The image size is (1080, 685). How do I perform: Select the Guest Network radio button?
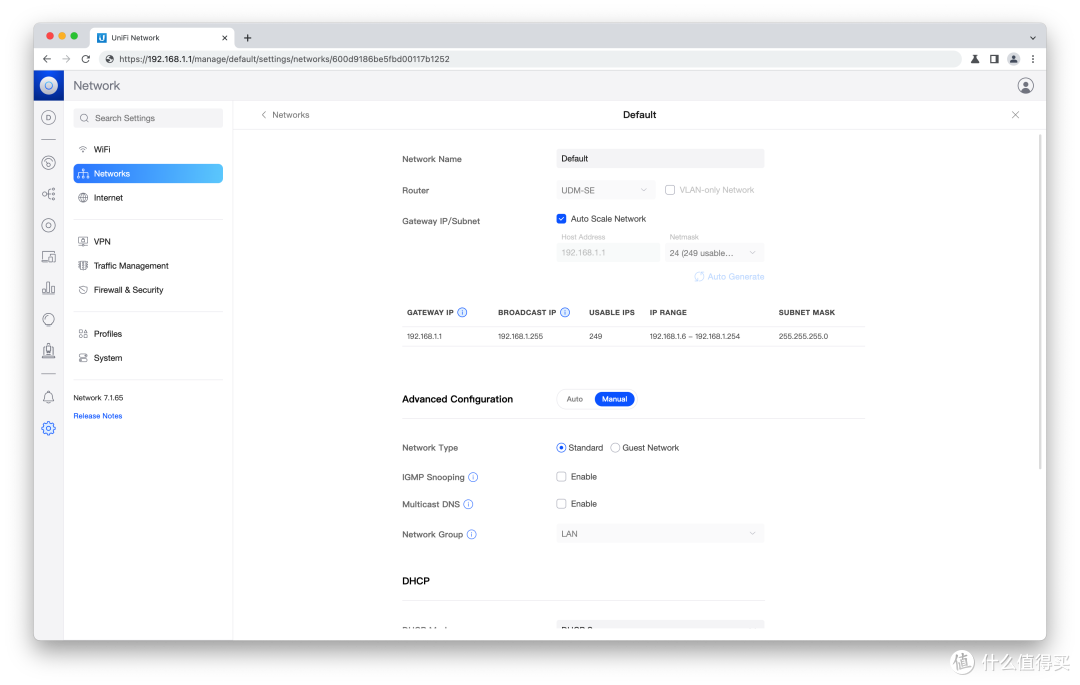coord(615,448)
